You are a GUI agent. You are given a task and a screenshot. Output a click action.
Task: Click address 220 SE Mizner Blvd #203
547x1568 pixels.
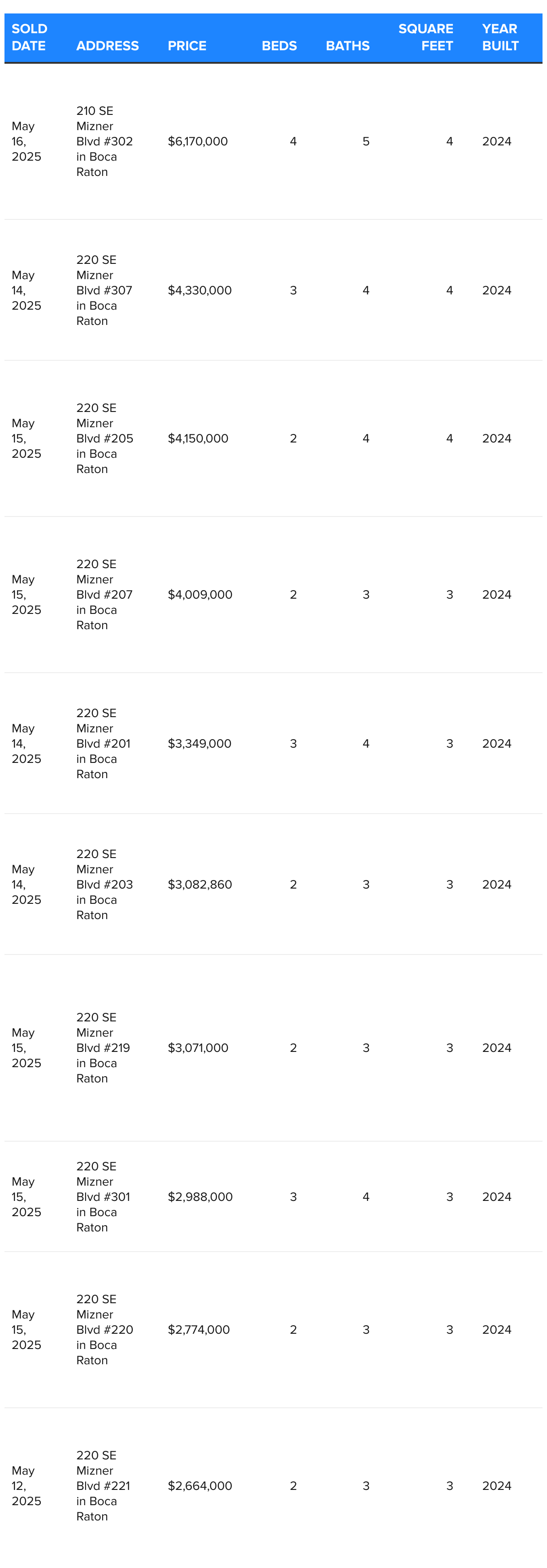(104, 885)
